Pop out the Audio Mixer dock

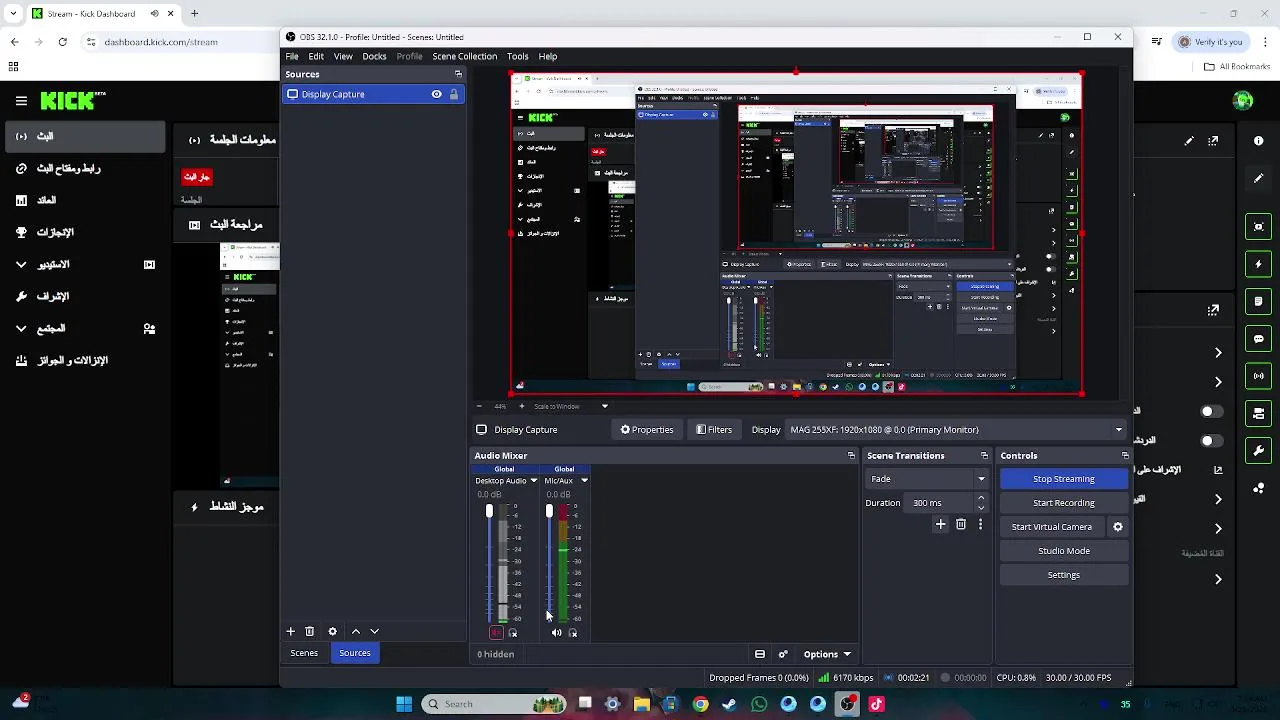click(851, 456)
